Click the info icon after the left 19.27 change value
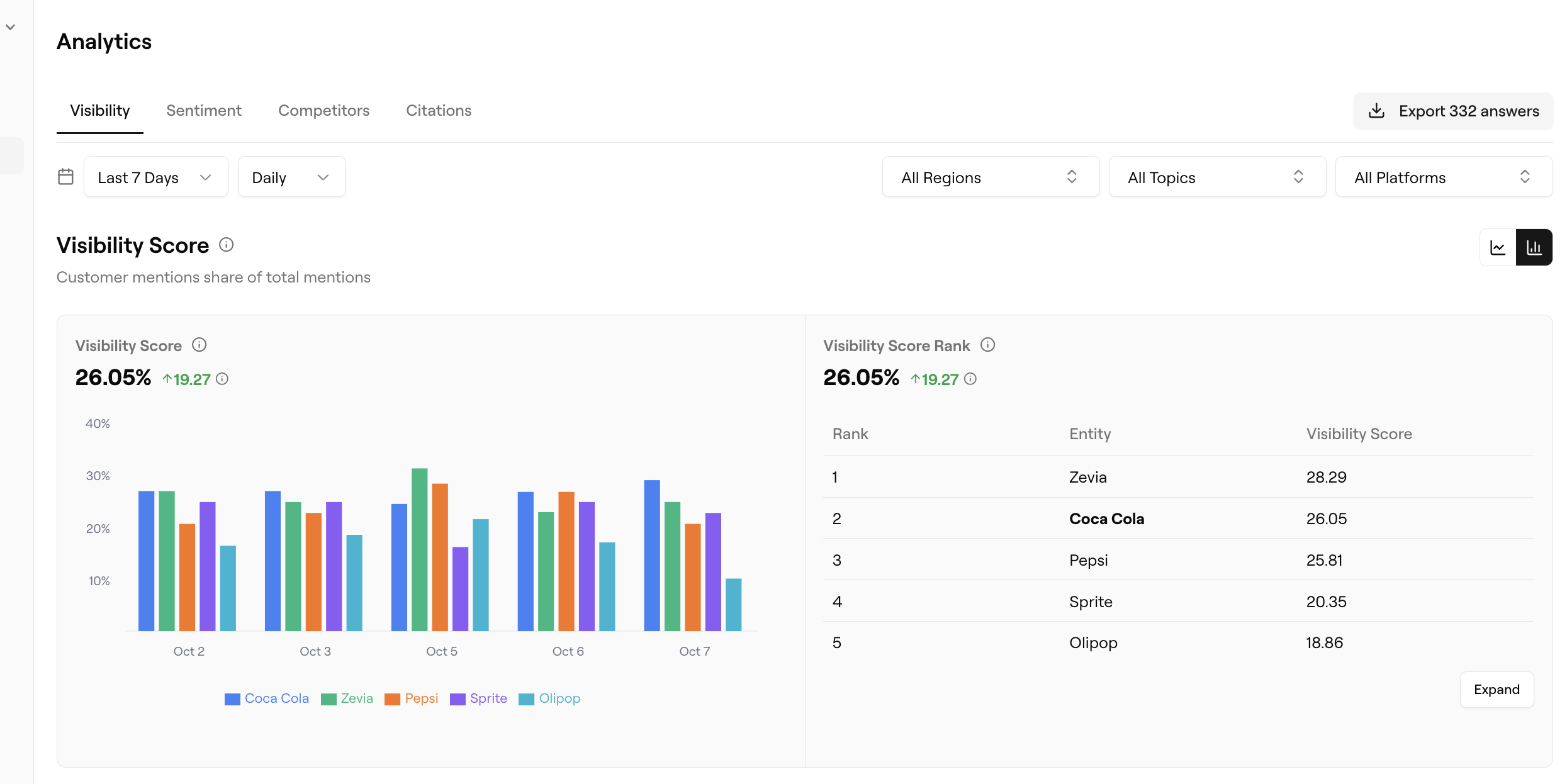 click(x=222, y=379)
